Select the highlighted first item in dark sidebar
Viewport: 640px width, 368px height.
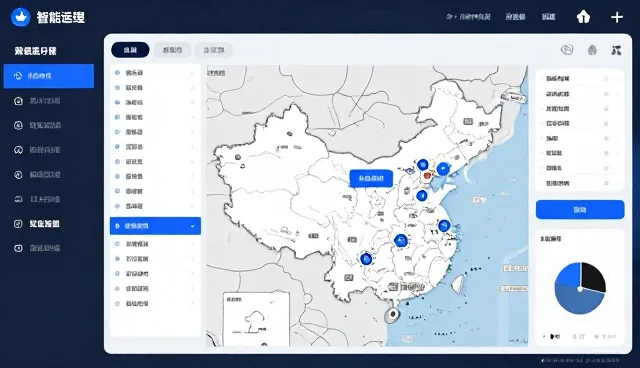pyautogui.click(x=49, y=76)
